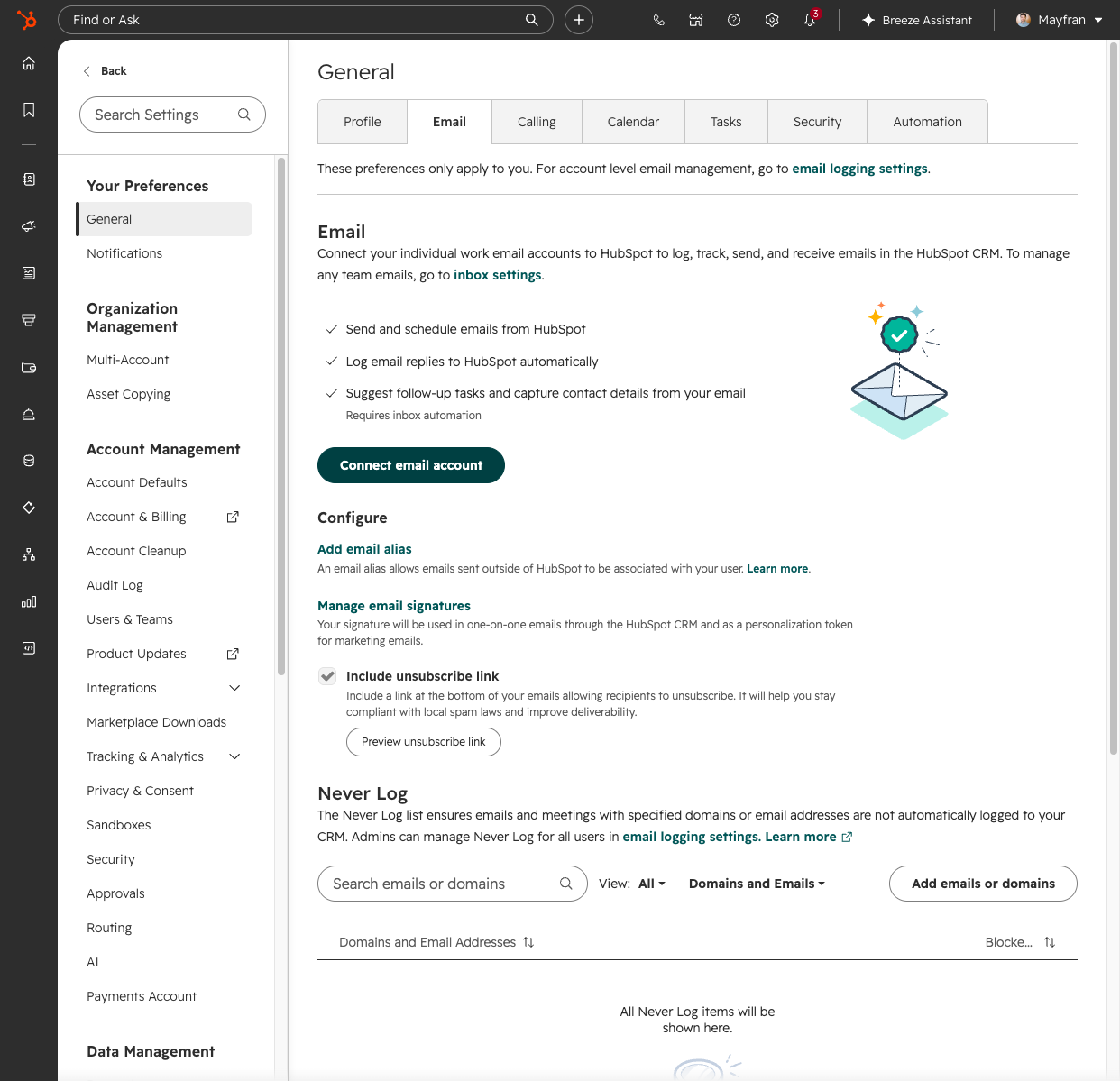The image size is (1120, 1081).
Task: Open the Add email alias link
Action: (x=364, y=549)
